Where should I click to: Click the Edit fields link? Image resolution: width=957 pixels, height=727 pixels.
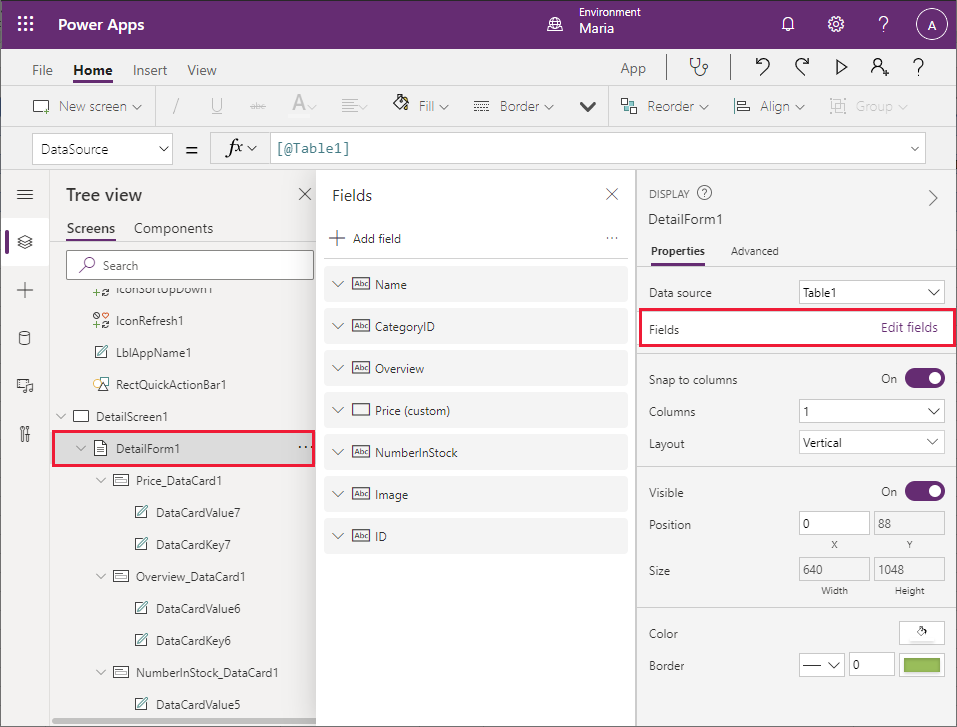(x=908, y=328)
